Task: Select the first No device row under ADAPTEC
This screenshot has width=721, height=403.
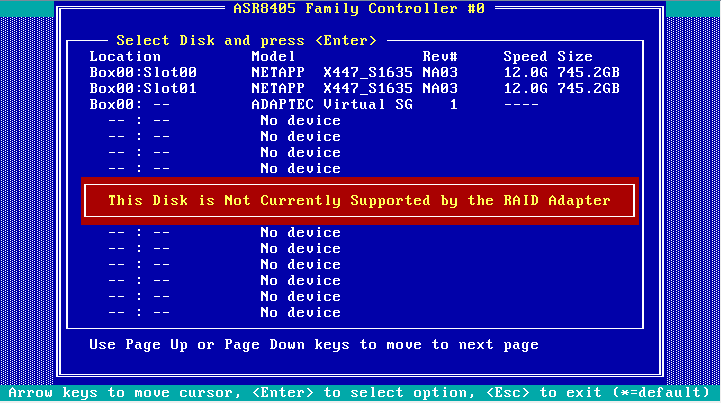Action: click(300, 121)
